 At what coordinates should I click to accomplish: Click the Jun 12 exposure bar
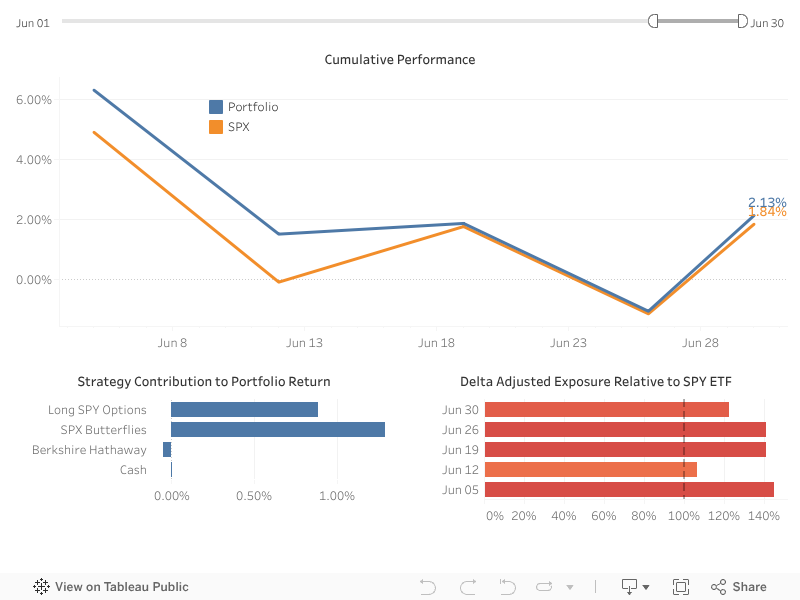[x=590, y=470]
